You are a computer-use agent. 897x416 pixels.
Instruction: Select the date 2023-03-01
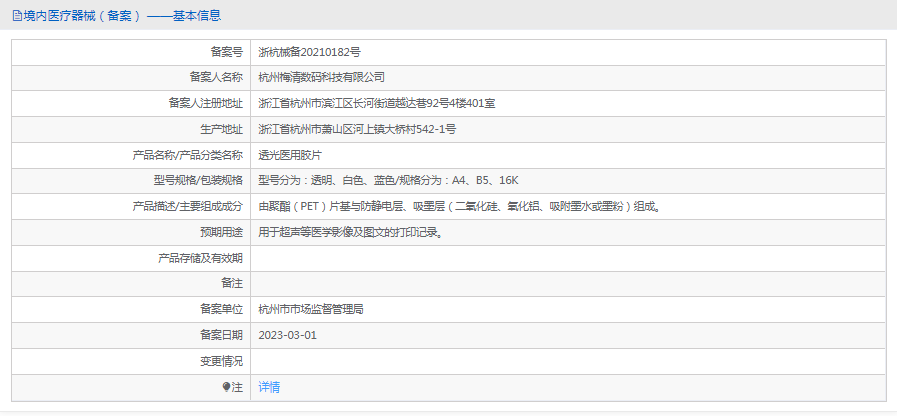[x=287, y=335]
